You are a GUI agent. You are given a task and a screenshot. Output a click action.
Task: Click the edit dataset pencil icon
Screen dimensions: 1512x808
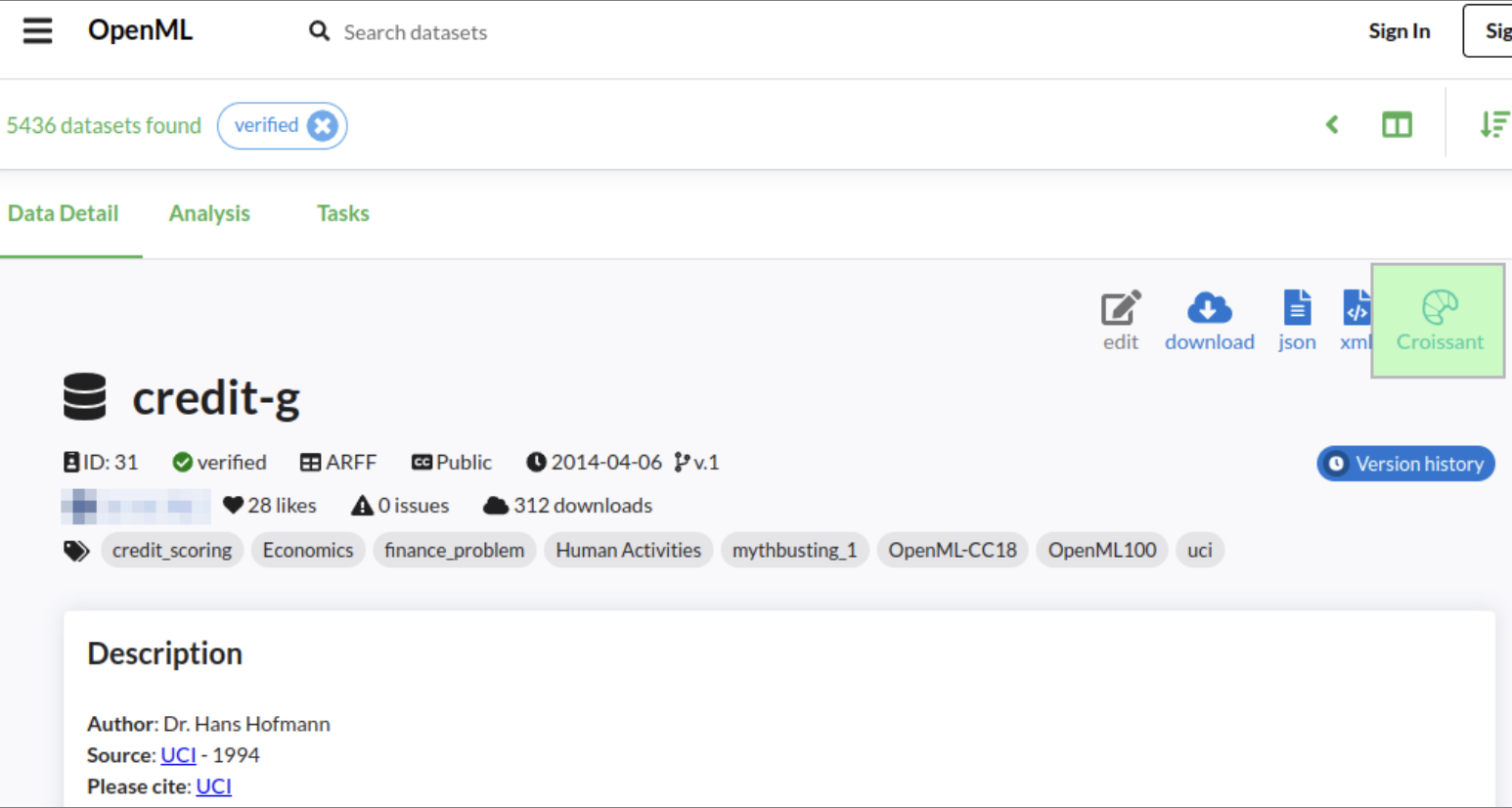click(1120, 309)
